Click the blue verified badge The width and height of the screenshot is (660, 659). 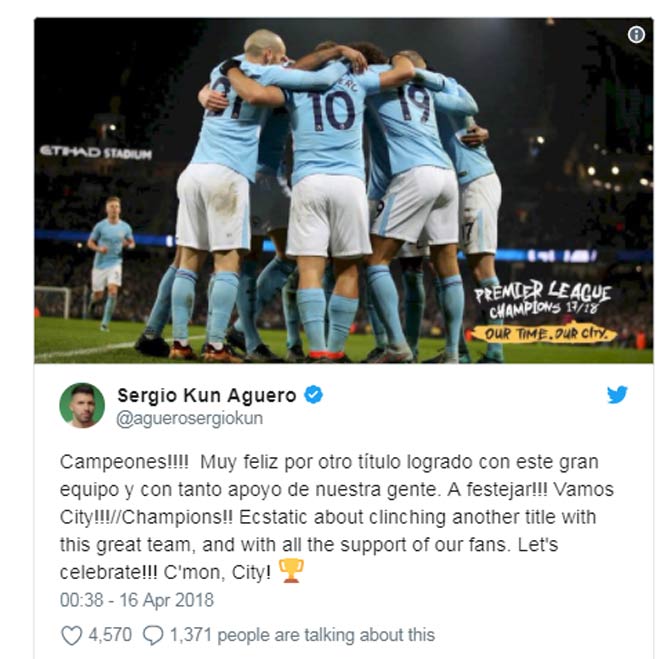pyautogui.click(x=313, y=395)
